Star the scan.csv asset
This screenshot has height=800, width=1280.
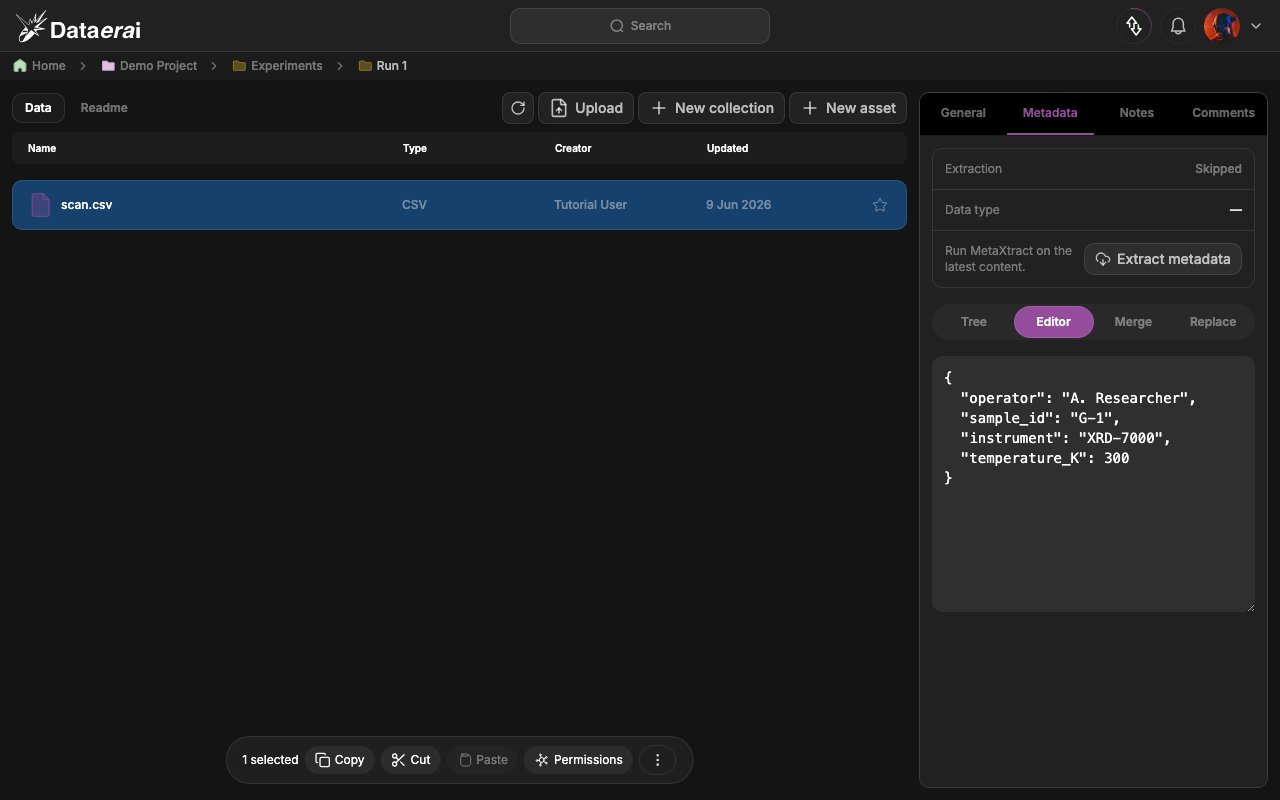880,205
